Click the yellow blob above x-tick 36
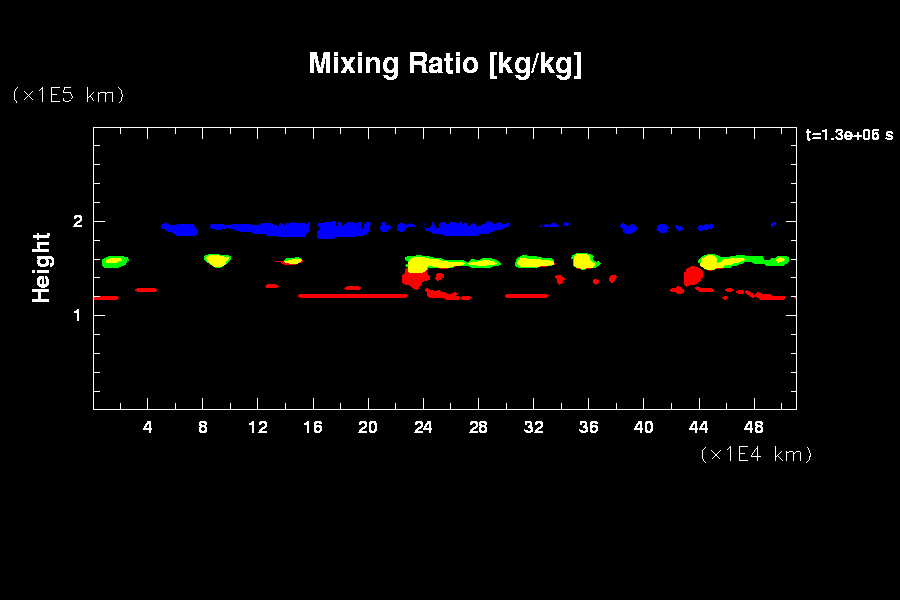 (x=583, y=260)
